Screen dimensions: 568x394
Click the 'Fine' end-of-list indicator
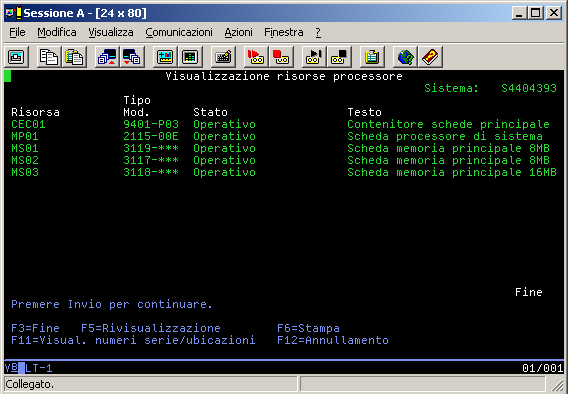pos(529,292)
